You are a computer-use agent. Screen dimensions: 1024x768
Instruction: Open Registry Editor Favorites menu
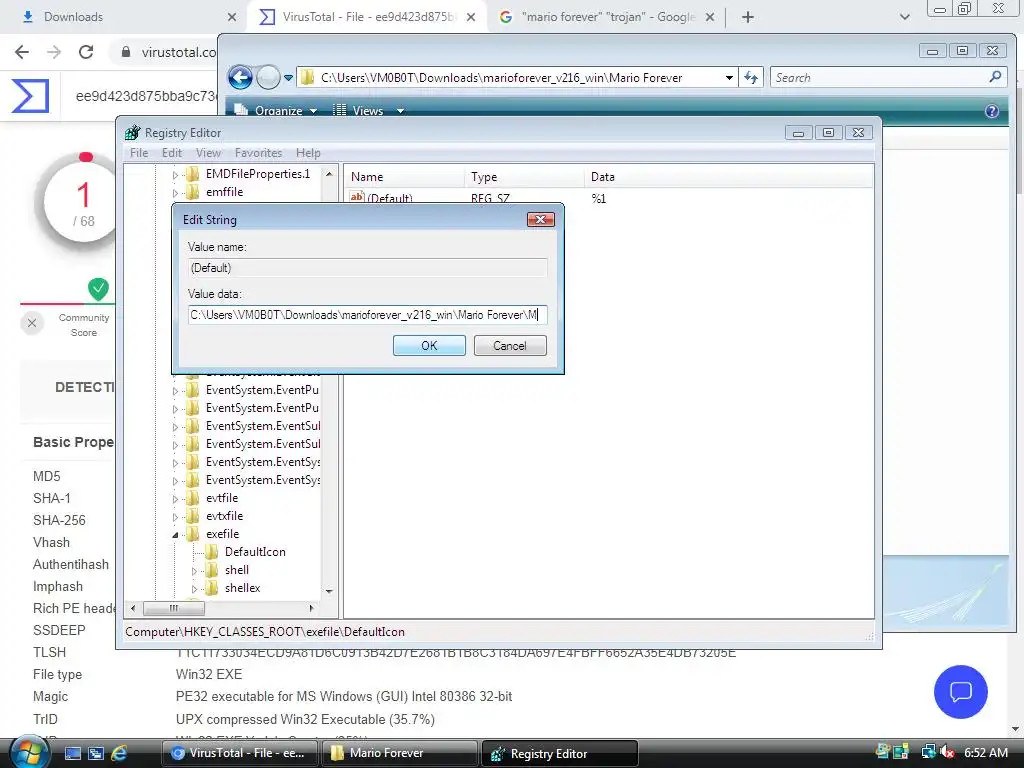pos(259,153)
